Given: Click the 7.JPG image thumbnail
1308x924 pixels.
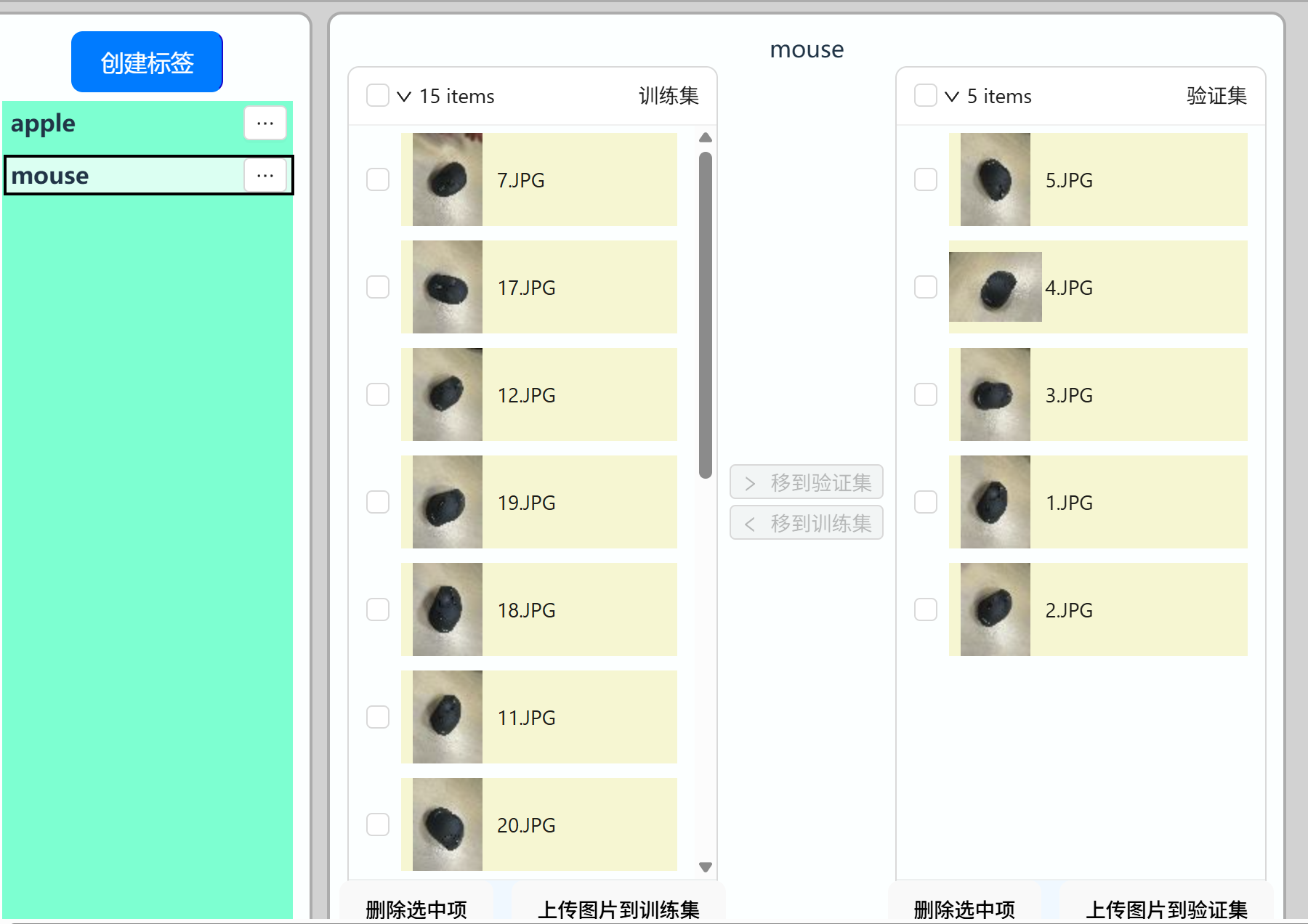Looking at the screenshot, I should [x=447, y=179].
